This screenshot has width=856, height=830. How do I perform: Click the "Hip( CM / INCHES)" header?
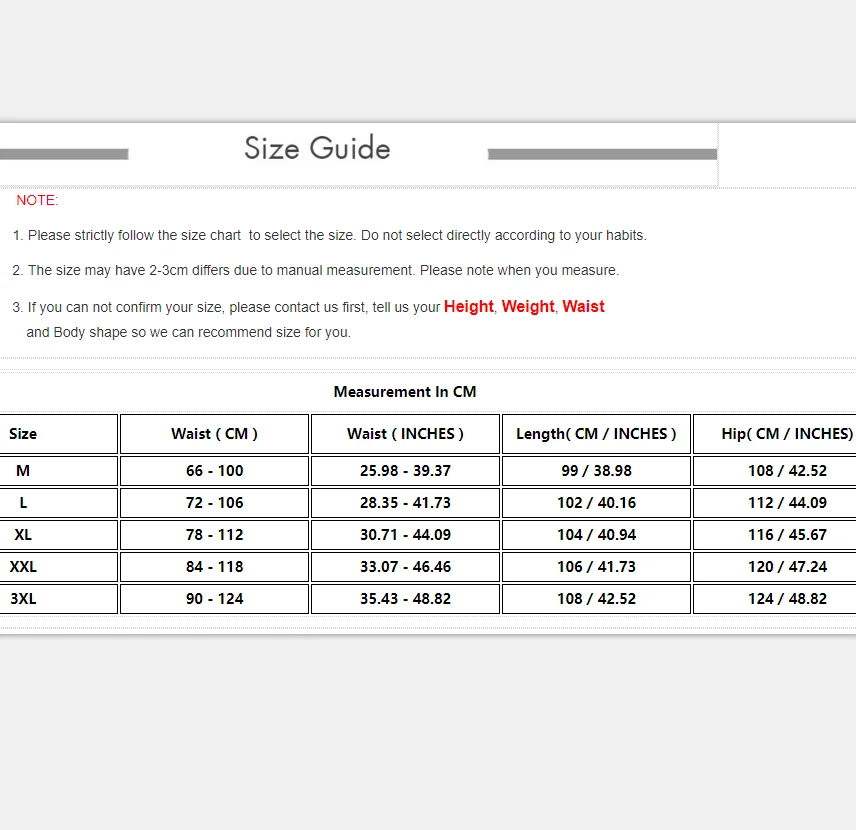pyautogui.click(x=787, y=434)
